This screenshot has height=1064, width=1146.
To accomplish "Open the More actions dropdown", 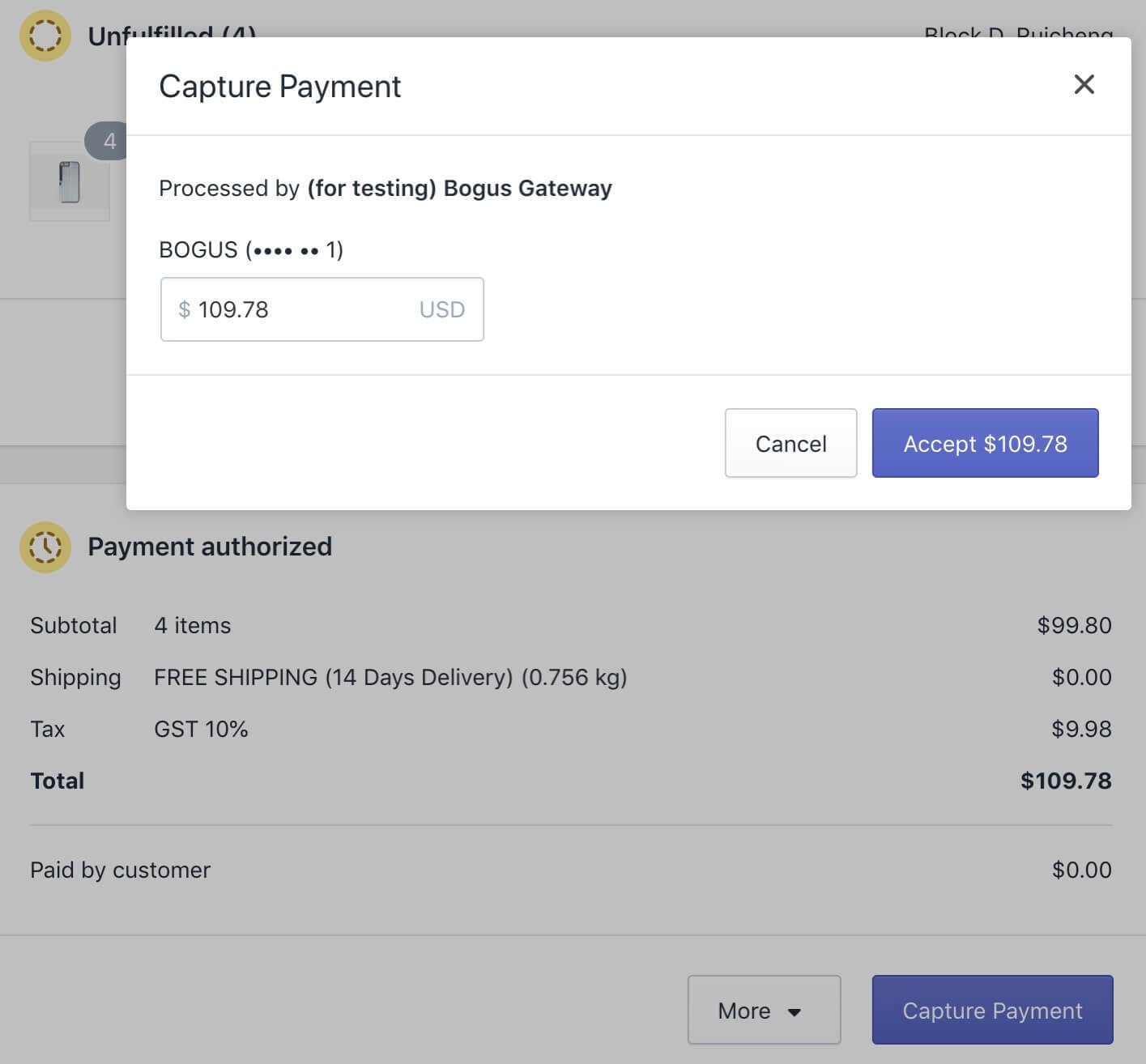I will click(x=762, y=1010).
